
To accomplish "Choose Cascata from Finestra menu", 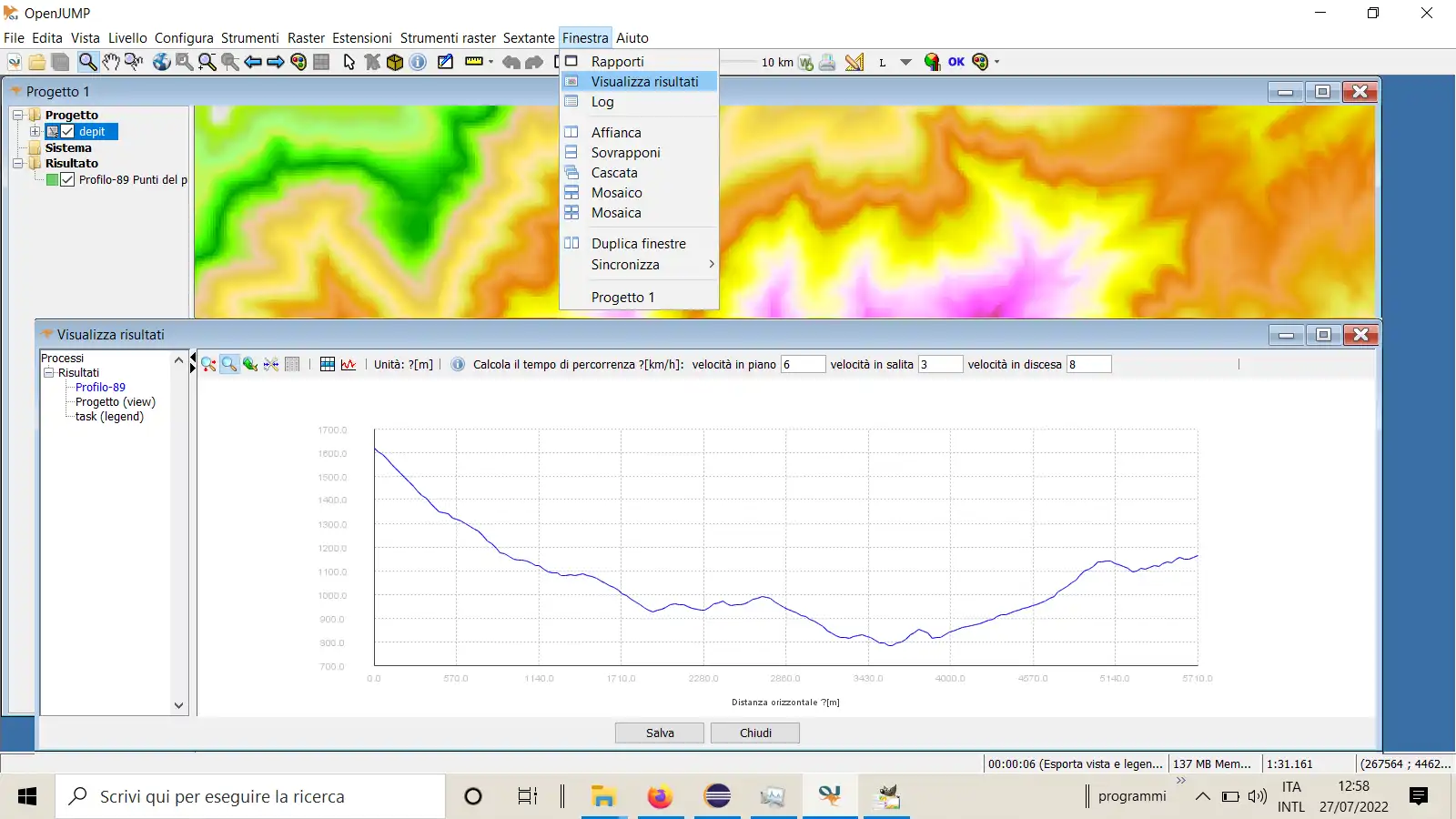I will [x=614, y=173].
